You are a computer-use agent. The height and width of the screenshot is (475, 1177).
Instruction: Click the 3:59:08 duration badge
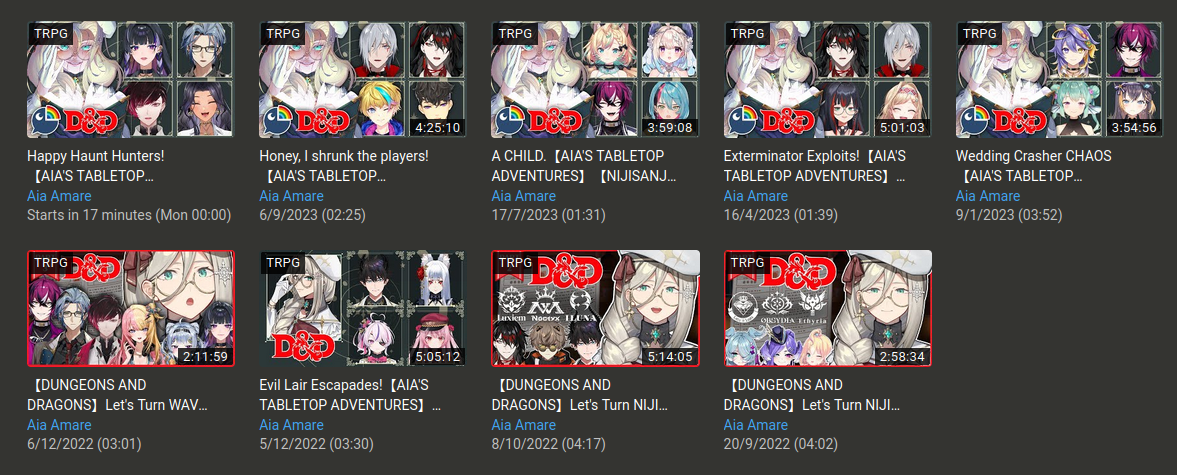pos(671,128)
